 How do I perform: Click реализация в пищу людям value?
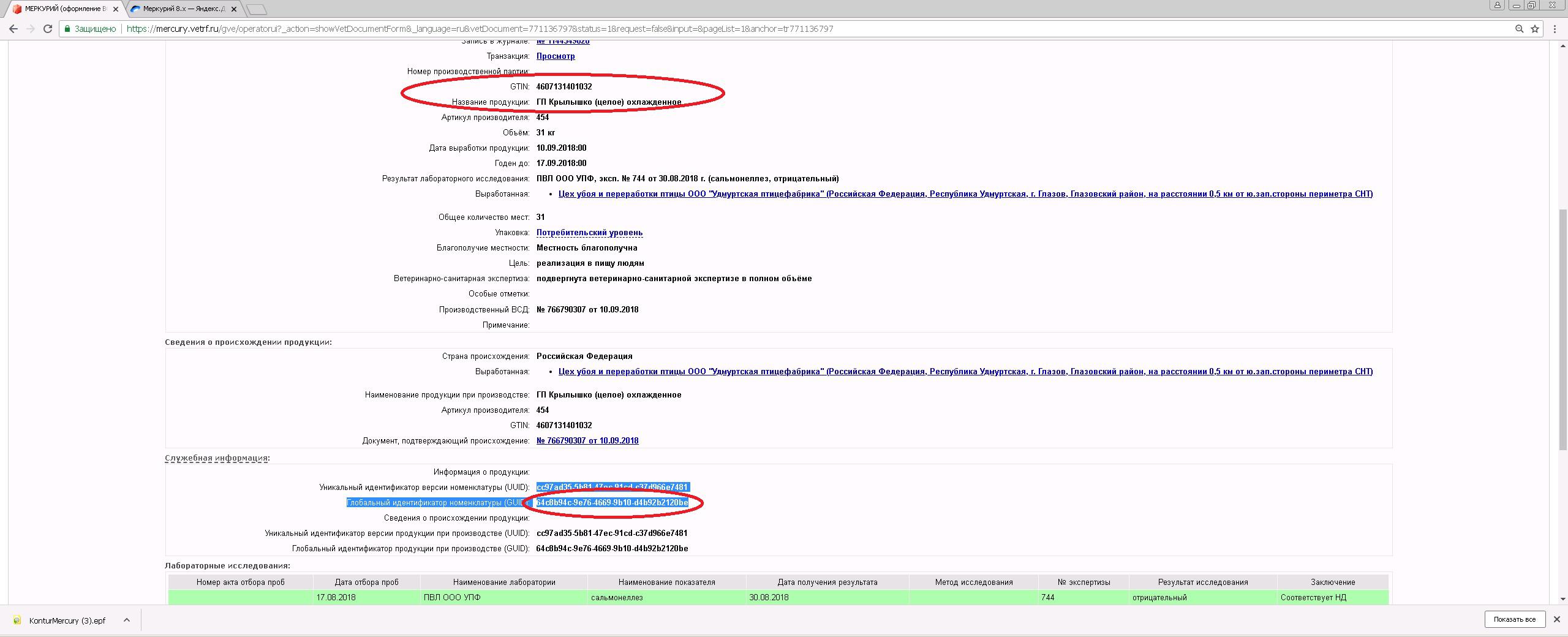pos(590,263)
